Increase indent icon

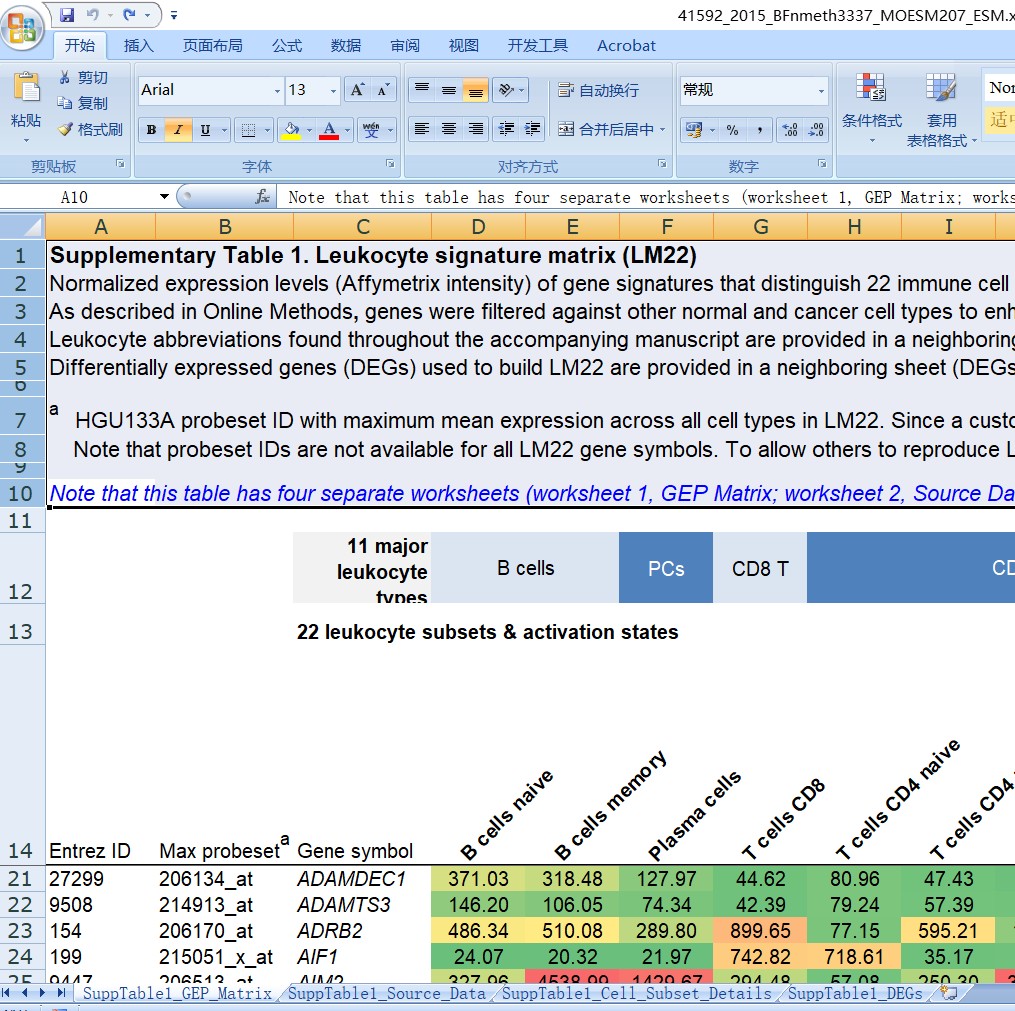532,129
